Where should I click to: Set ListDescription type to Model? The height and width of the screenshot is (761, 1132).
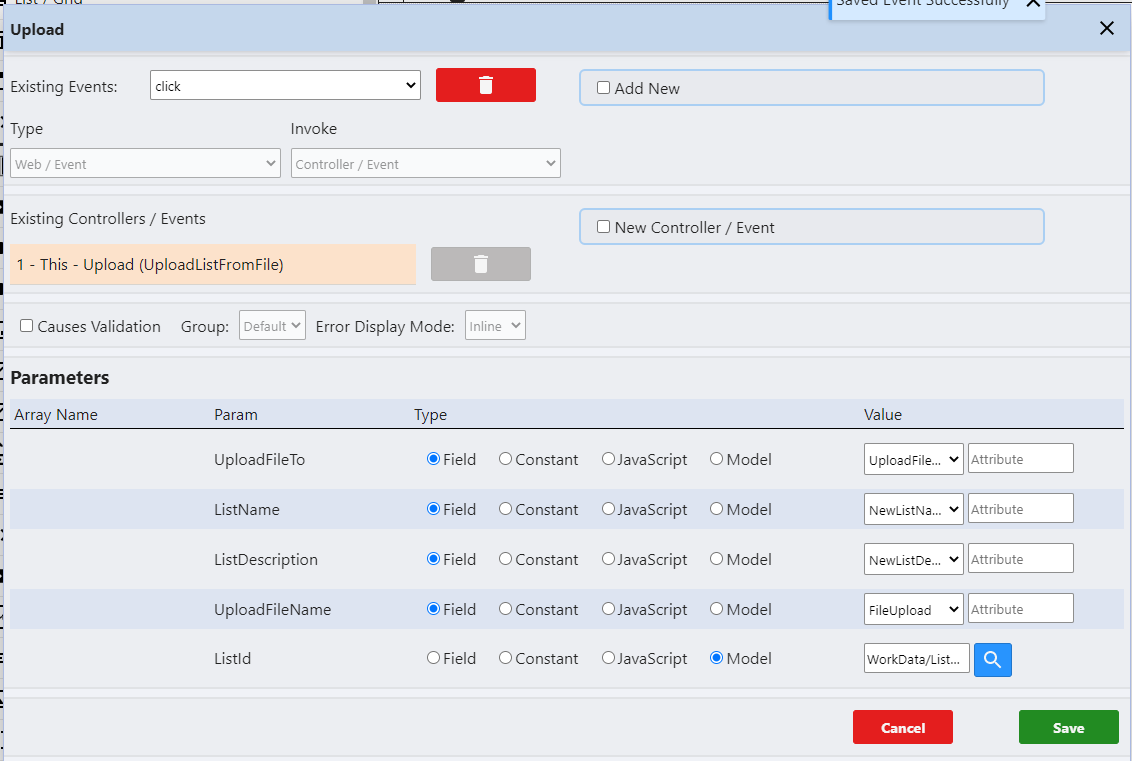tap(716, 558)
